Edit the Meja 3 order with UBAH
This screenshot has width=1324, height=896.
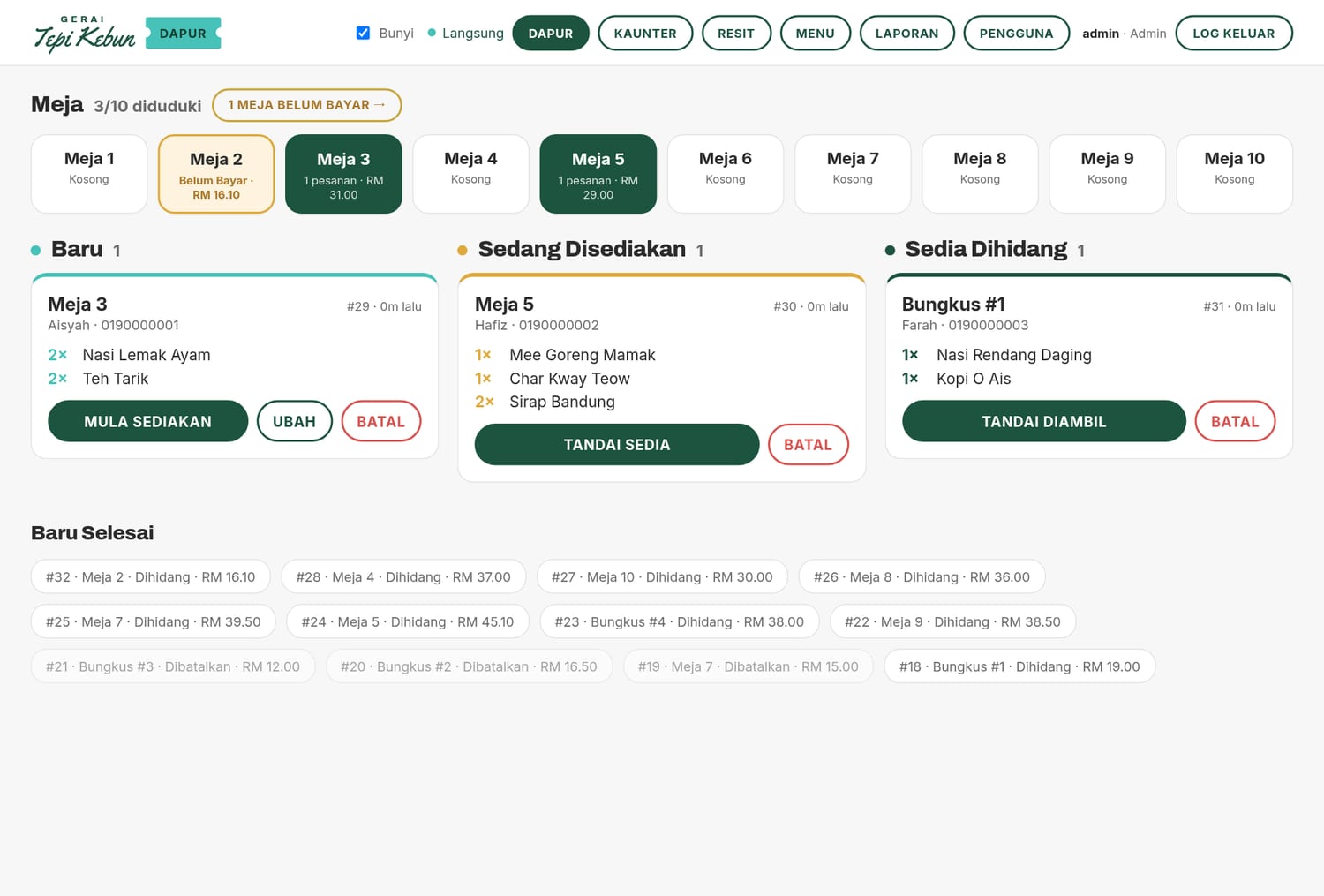pos(295,421)
